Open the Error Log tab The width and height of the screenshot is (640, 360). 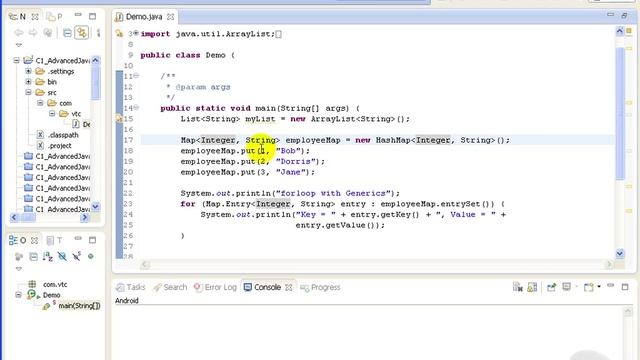[216, 287]
